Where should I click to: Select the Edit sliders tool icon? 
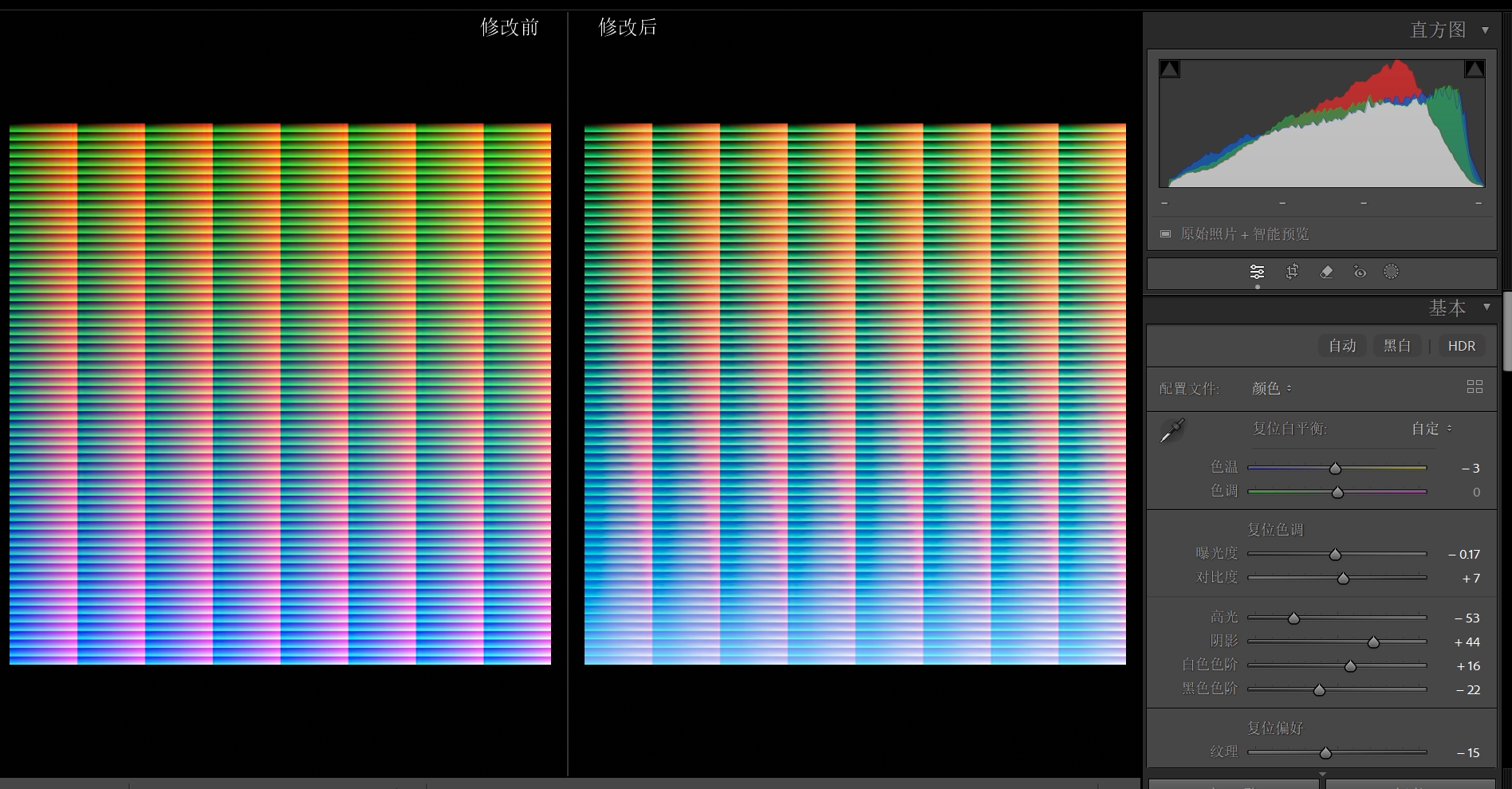pos(1257,272)
